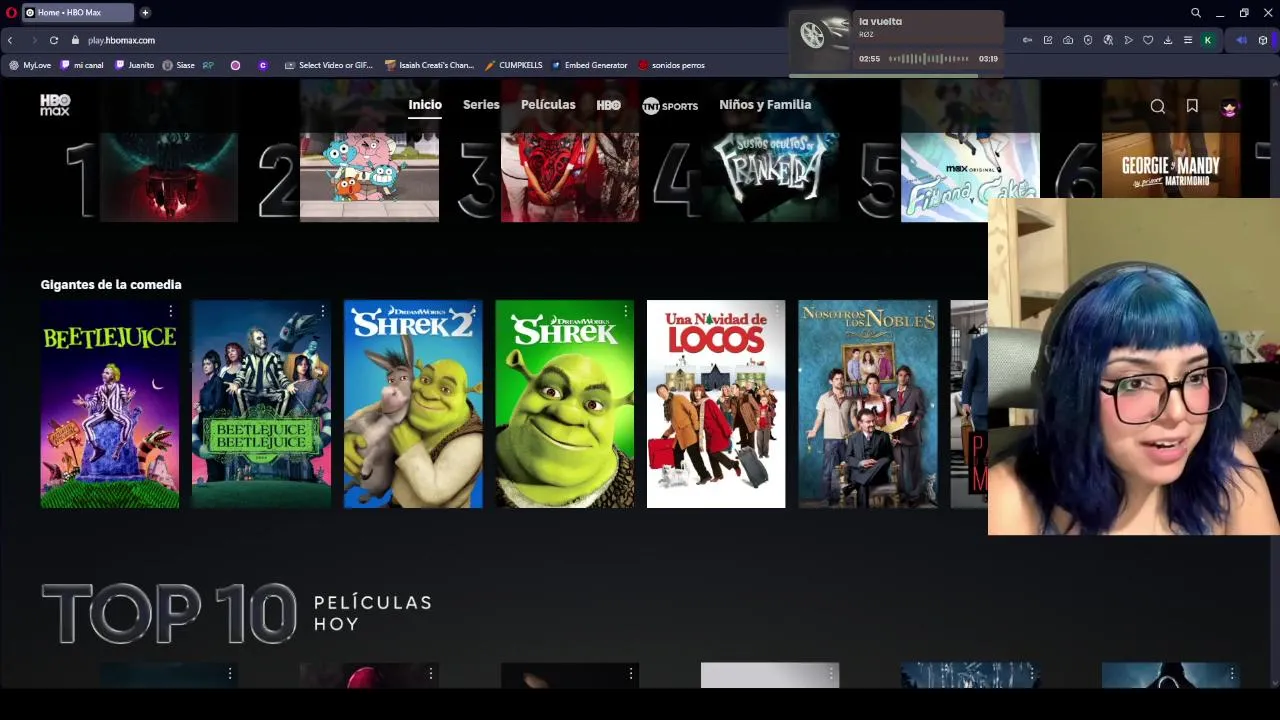The height and width of the screenshot is (720, 1280).
Task: Open My List bookmark icon
Action: click(1192, 106)
